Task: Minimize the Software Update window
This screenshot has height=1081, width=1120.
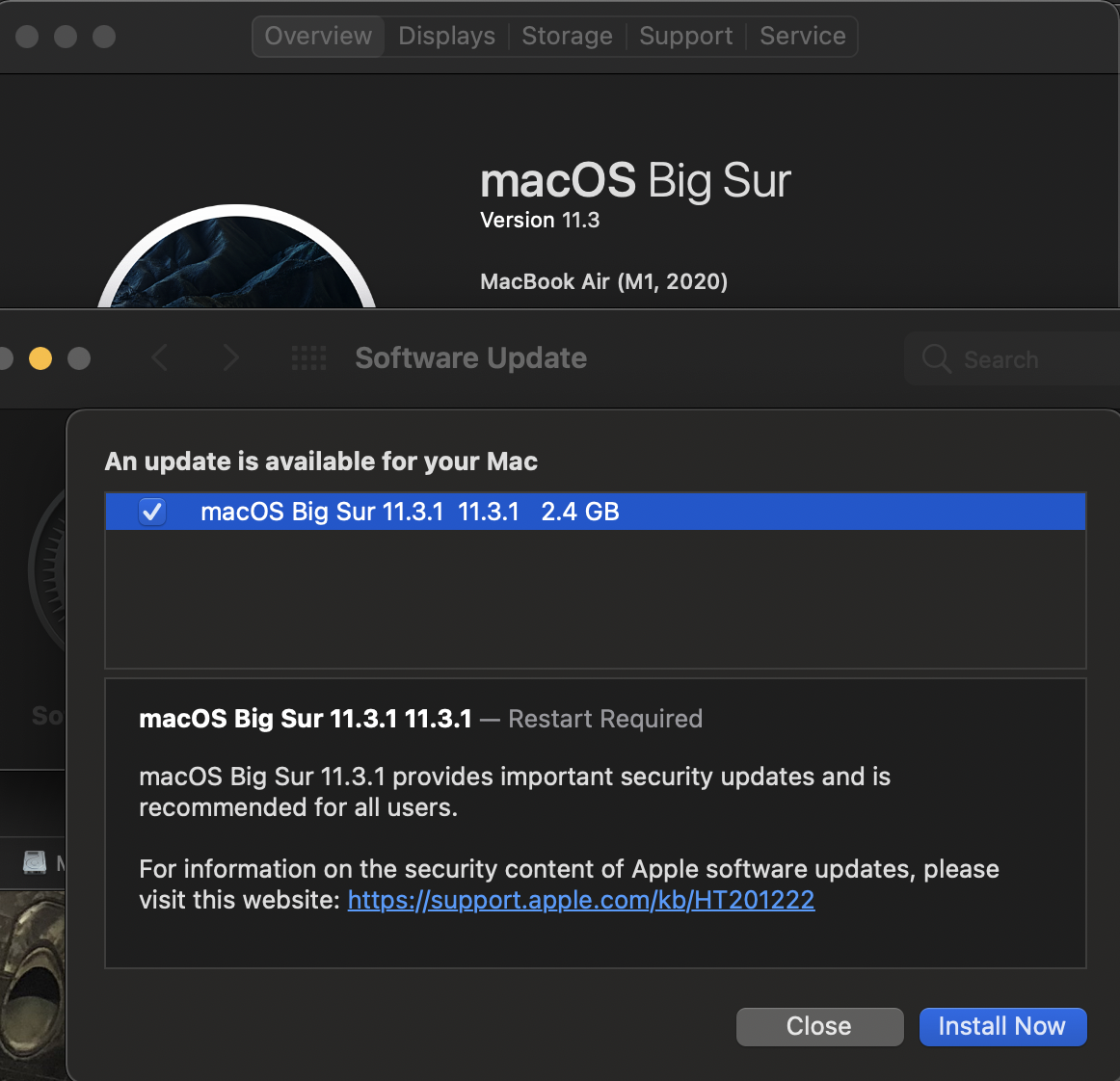Action: coord(40,357)
